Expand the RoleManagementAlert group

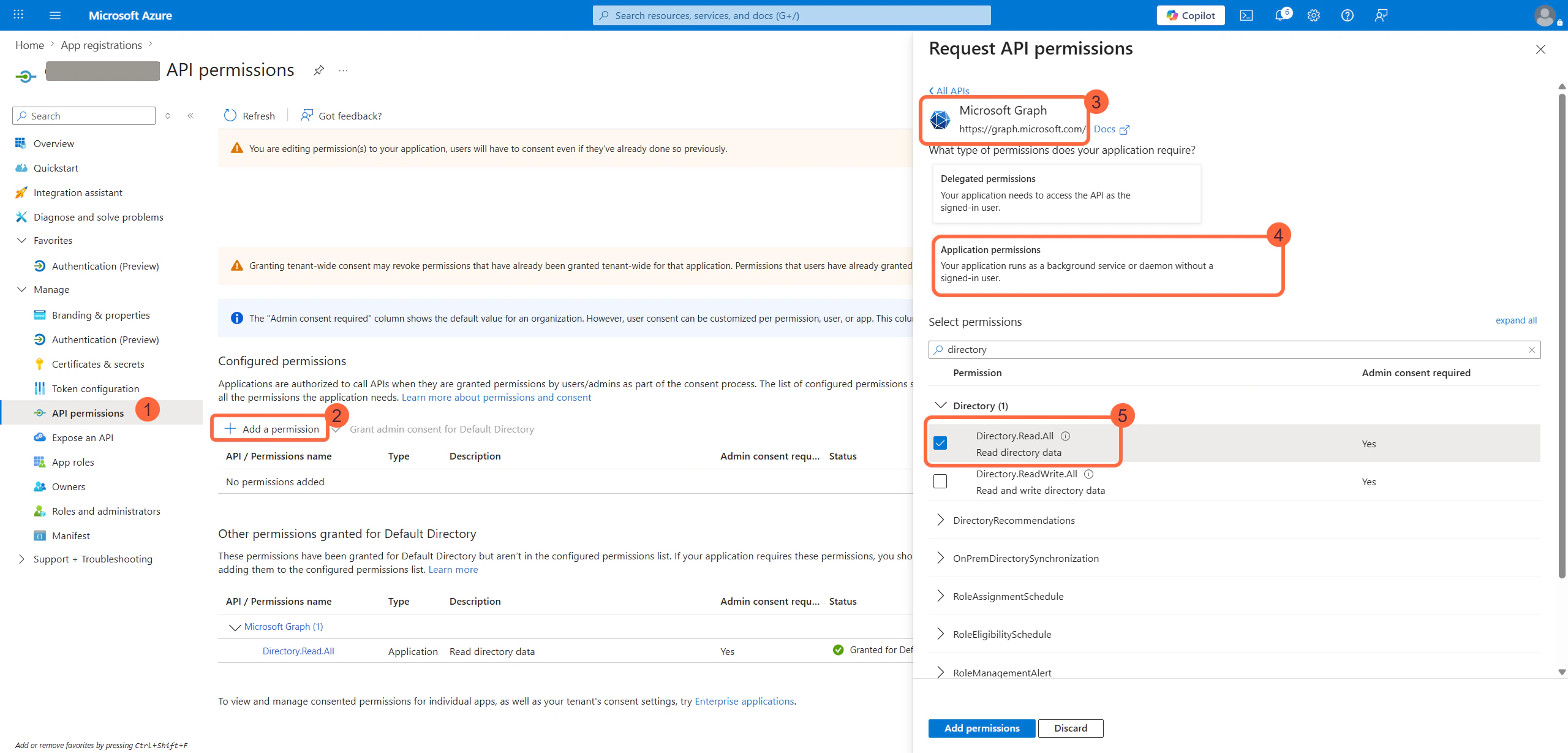(940, 673)
